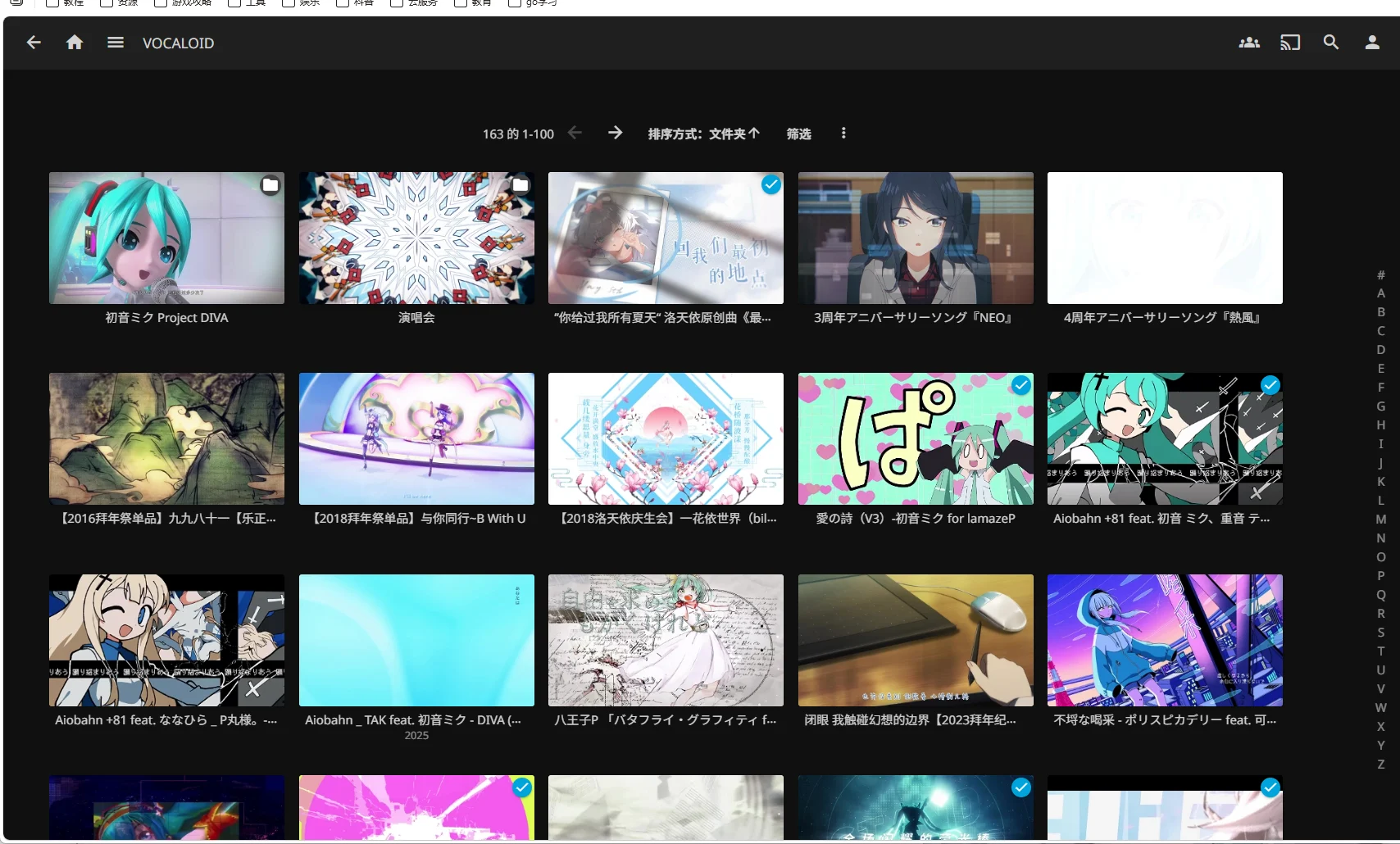The height and width of the screenshot is (844, 1400).
Task: Open 初音ミク Project DIVA folder thumbnail
Action: [x=166, y=238]
